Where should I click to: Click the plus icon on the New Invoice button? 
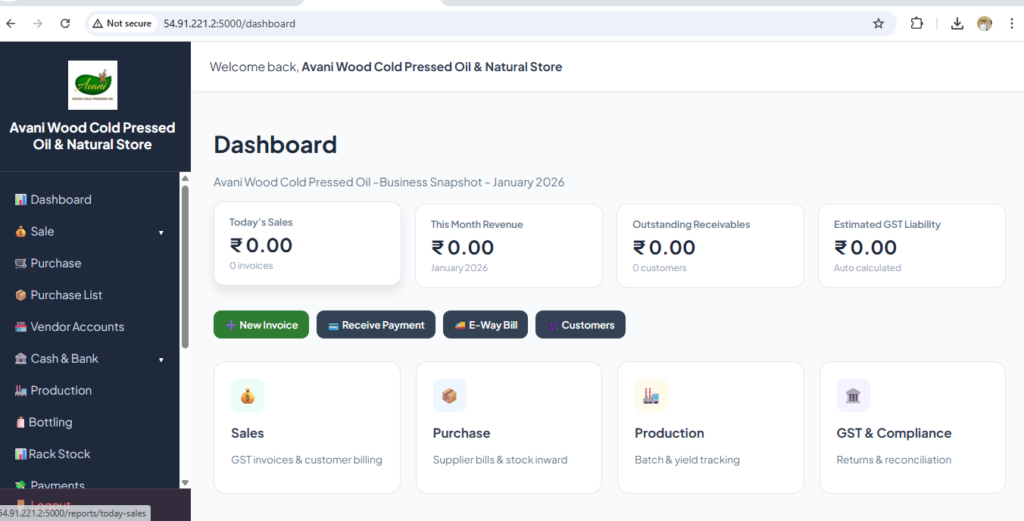[x=231, y=325]
